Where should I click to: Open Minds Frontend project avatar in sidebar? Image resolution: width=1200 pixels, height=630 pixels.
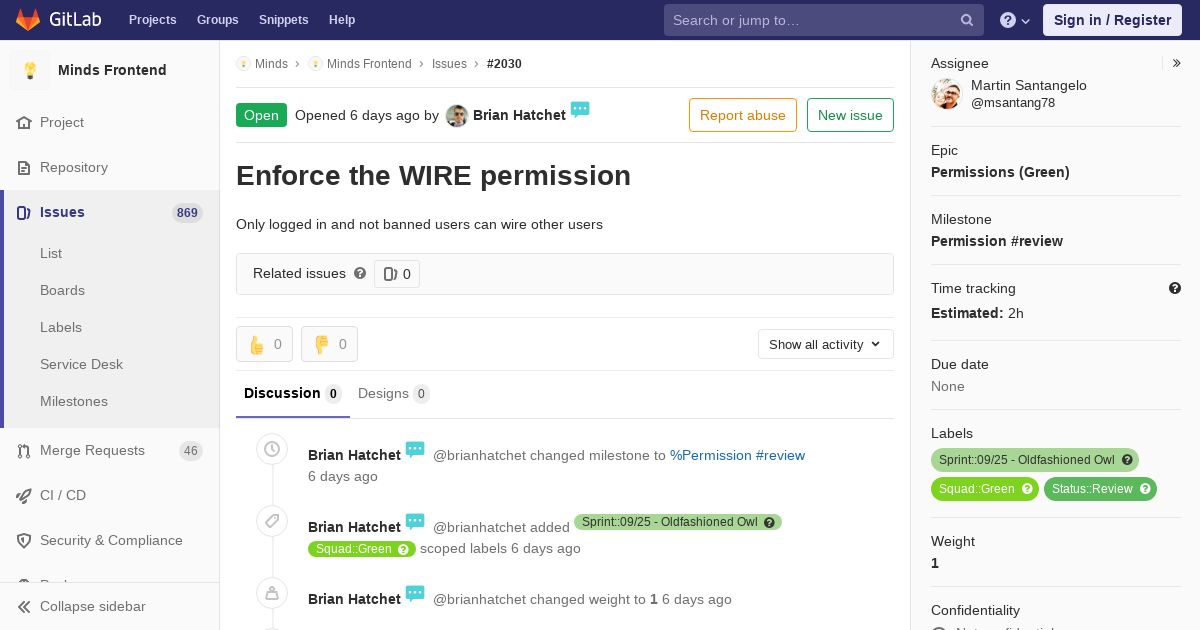pos(30,70)
